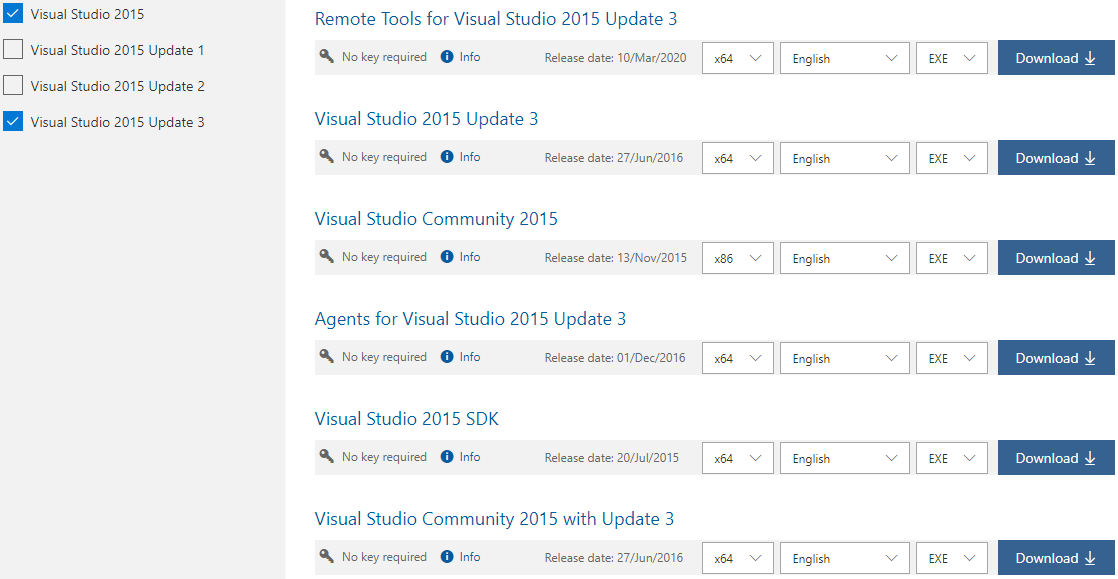Click Info icon in Visual Studio Community 2015 row
Screen dimensions: 1118x579
pos(447,257)
